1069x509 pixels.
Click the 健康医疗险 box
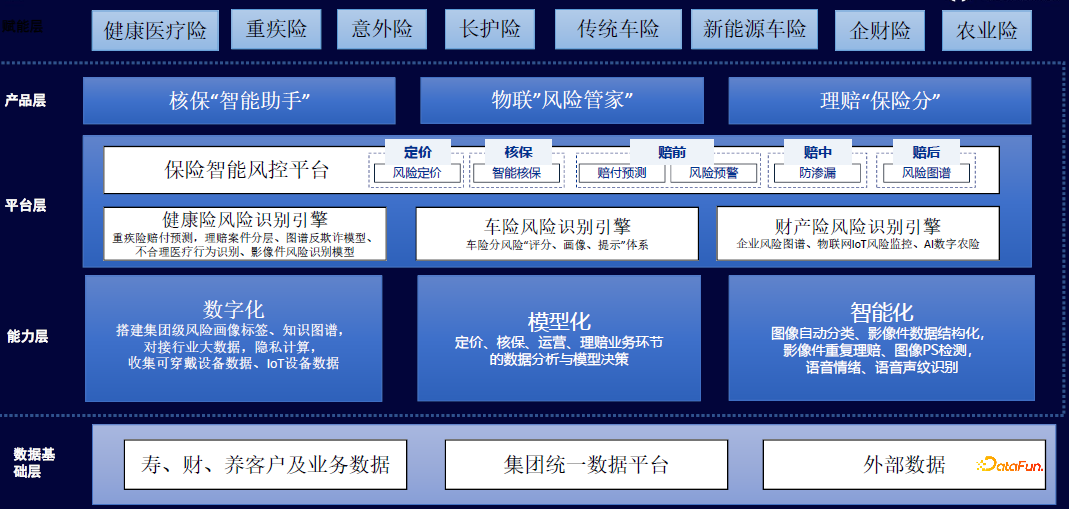tap(155, 30)
